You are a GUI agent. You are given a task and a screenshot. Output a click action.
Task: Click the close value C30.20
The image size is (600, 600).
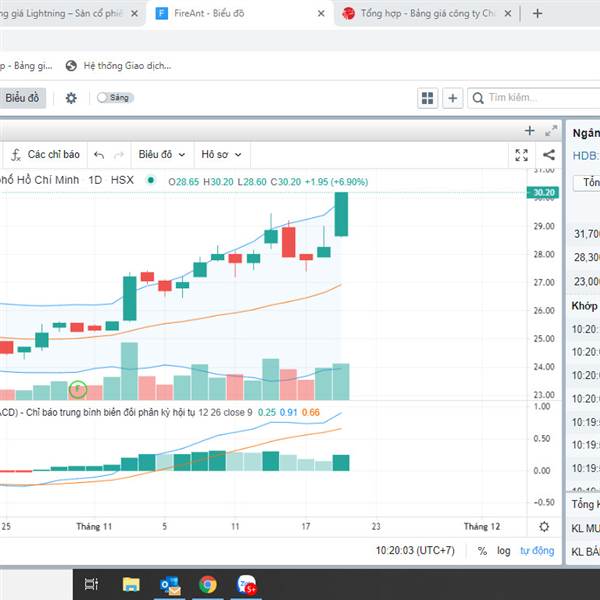(286, 182)
